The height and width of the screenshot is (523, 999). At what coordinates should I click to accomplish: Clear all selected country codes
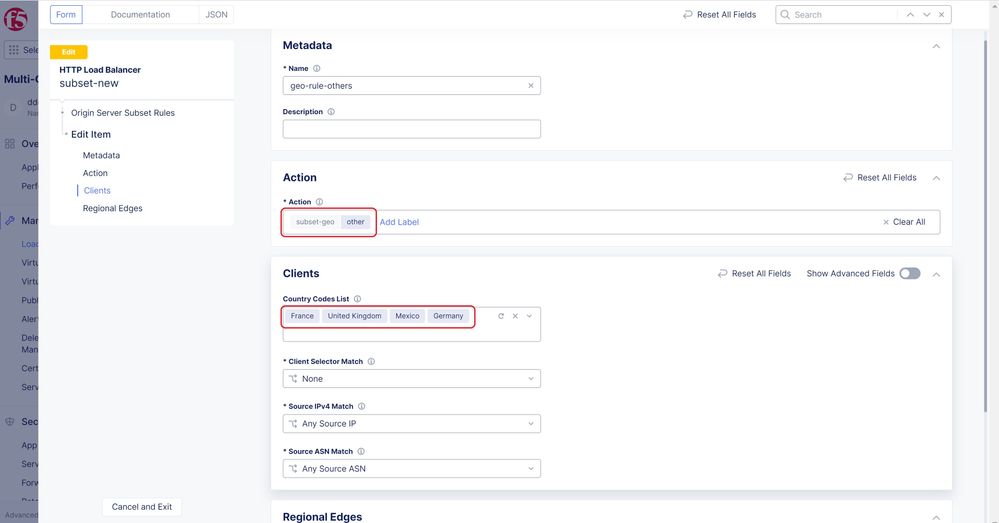[515, 316]
